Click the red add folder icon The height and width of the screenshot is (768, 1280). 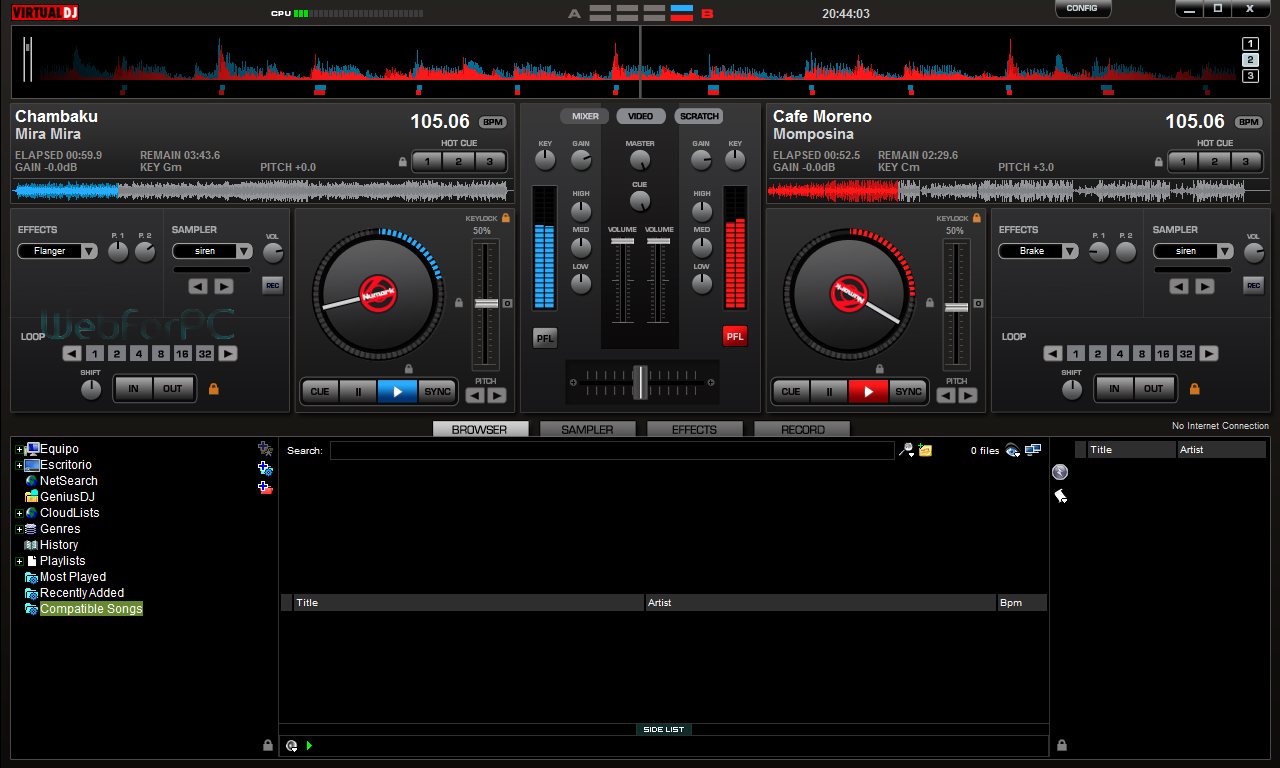(x=265, y=487)
